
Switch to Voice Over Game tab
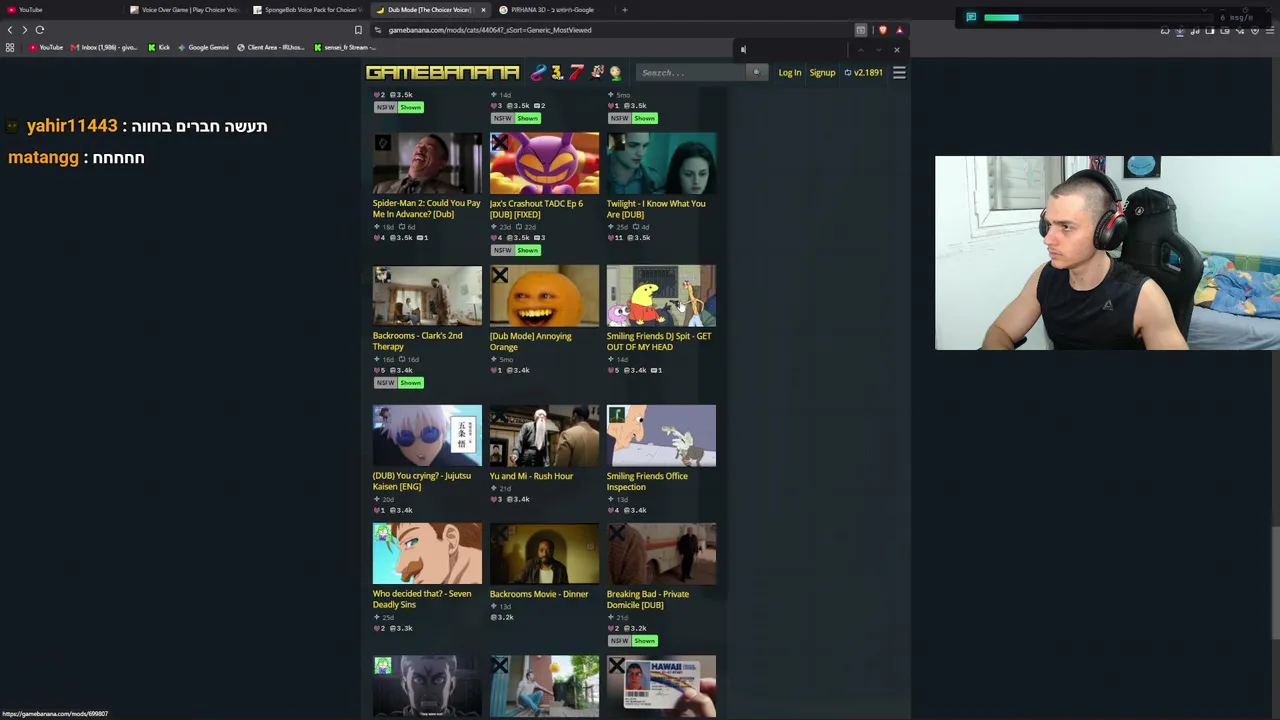(x=185, y=10)
